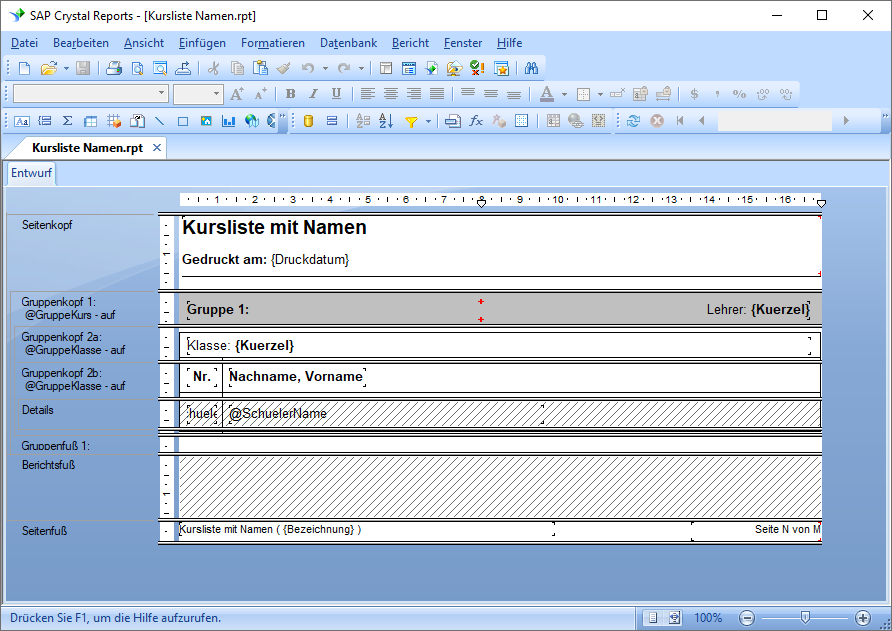Open the Bearbeiten menu

(x=81, y=43)
